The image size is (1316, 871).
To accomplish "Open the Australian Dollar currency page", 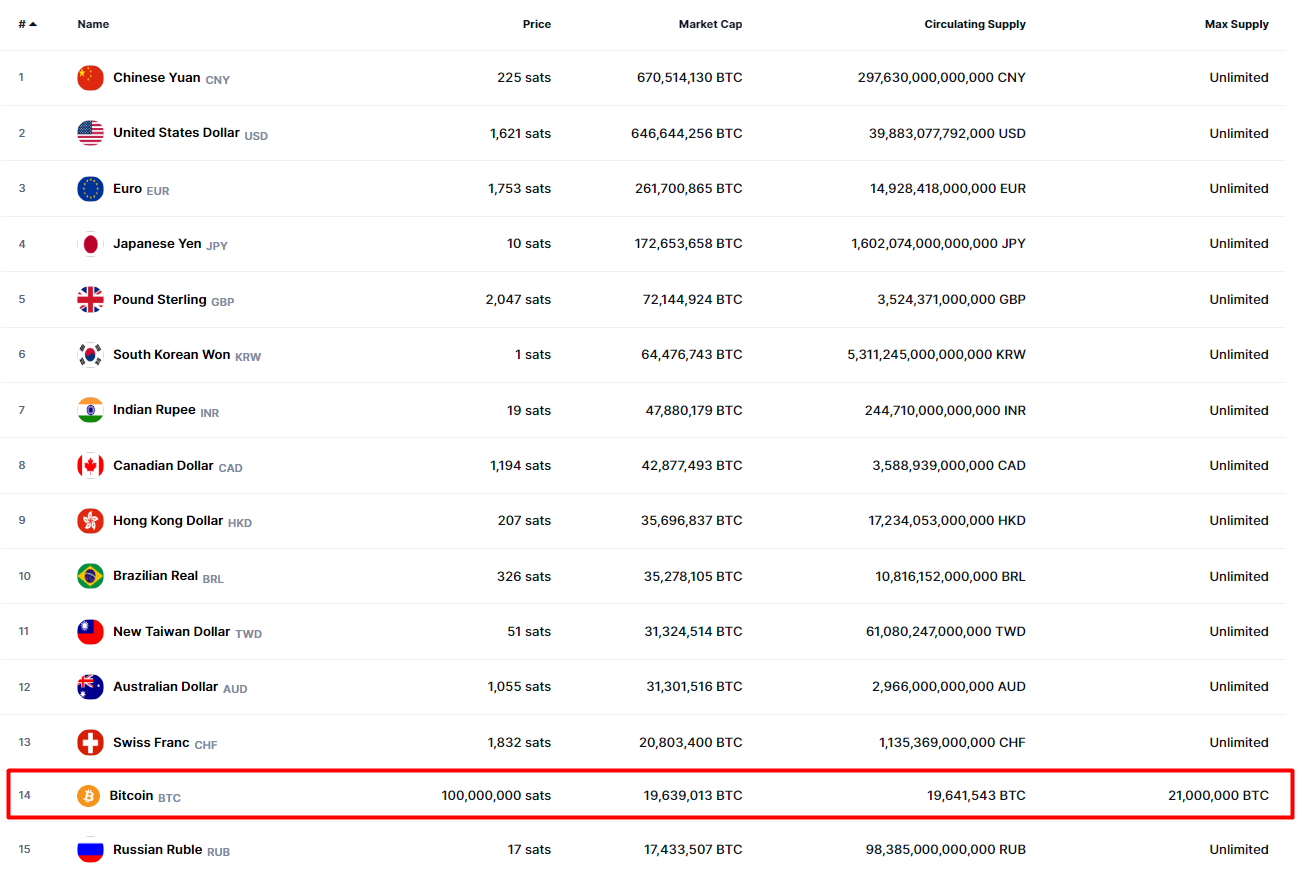I will click(x=165, y=686).
